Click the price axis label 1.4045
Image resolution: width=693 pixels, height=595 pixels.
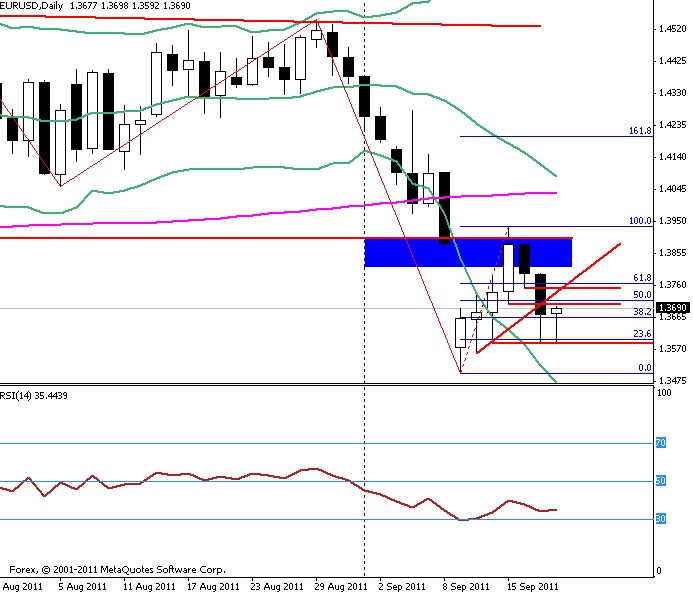point(672,189)
